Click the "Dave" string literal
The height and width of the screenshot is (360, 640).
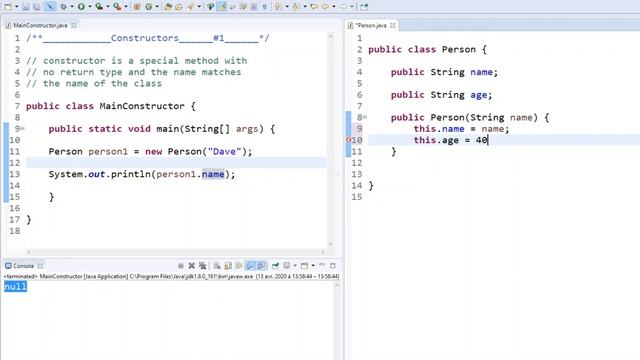click(224, 151)
